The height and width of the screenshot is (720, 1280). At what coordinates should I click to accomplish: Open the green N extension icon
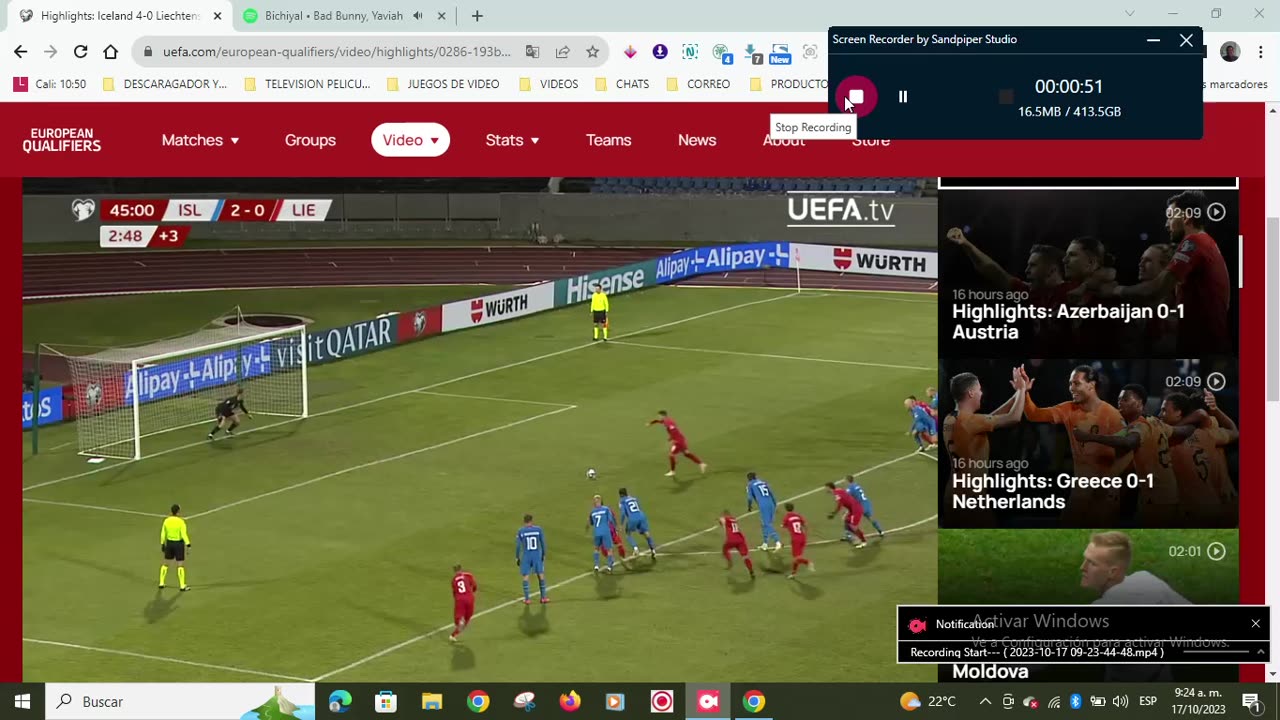[x=690, y=52]
